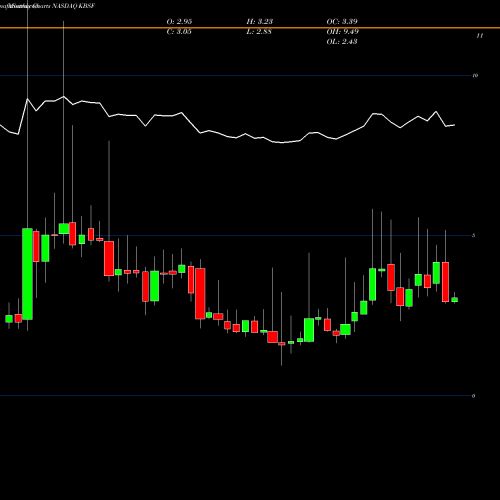The image size is (500, 500).
Task: Click the tallest green candle at chart left
Action: [27, 274]
